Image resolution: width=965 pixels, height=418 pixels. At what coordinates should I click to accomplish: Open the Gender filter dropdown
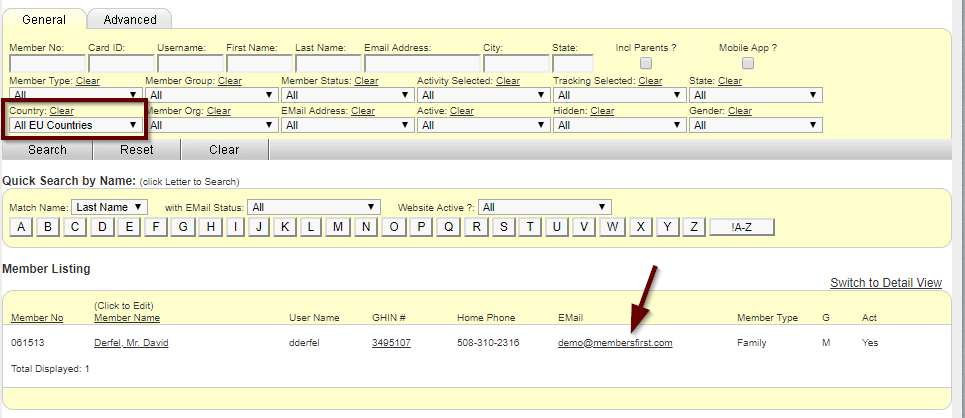tap(756, 125)
